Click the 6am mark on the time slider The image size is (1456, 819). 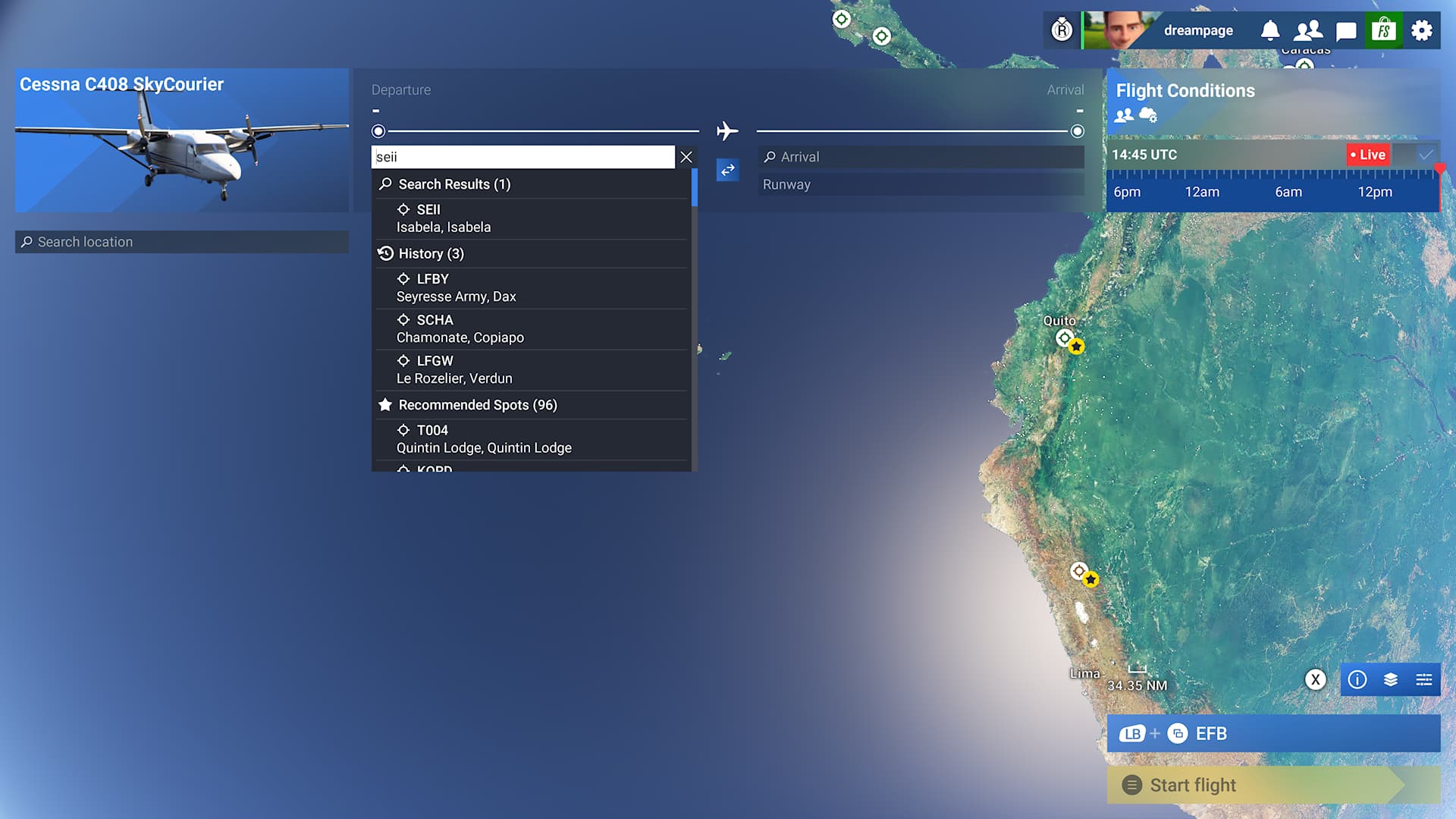1288,192
